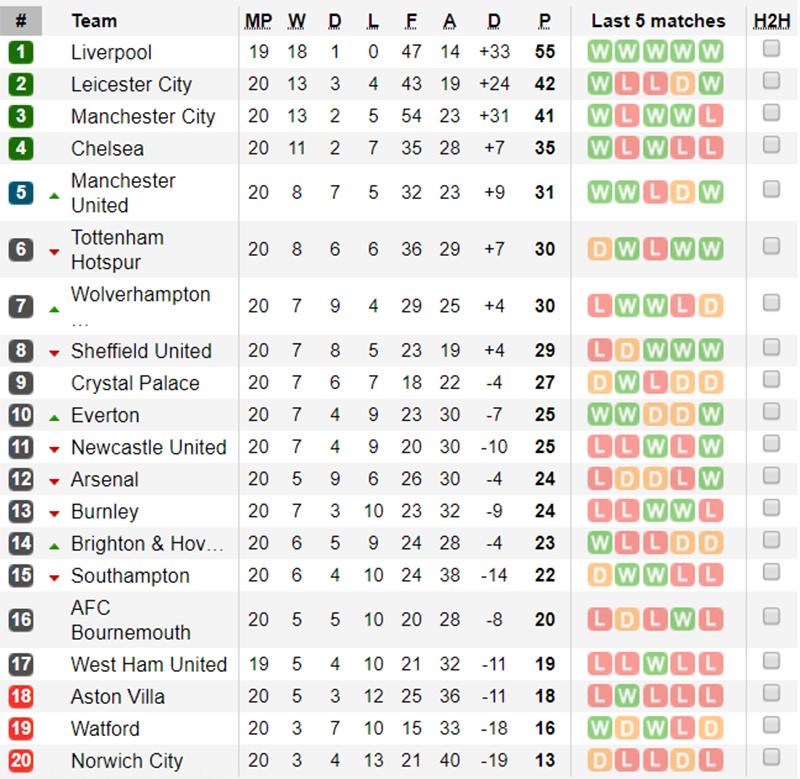Open the West Ham United team link
800x779 pixels.
tap(149, 665)
